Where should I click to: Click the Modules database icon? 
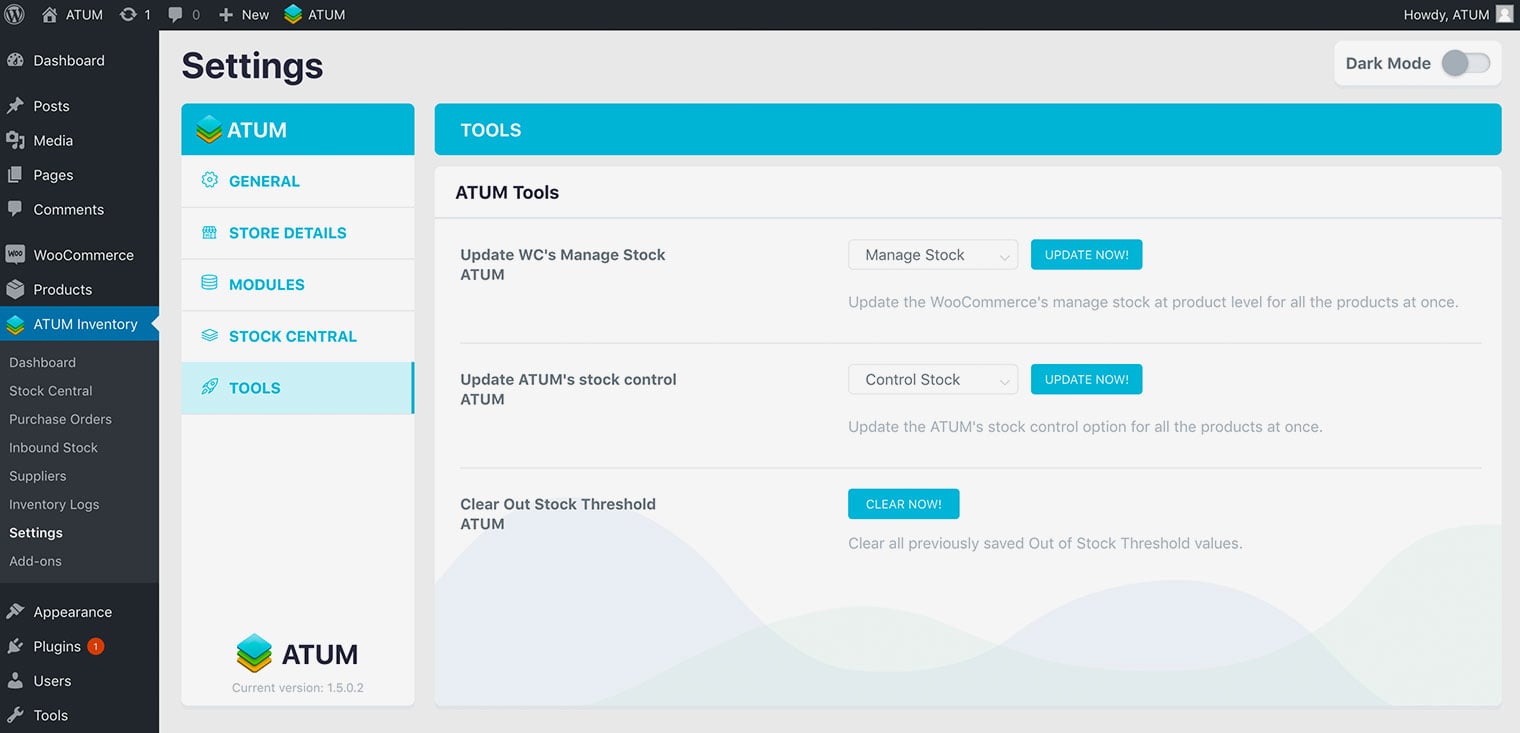pyautogui.click(x=209, y=284)
